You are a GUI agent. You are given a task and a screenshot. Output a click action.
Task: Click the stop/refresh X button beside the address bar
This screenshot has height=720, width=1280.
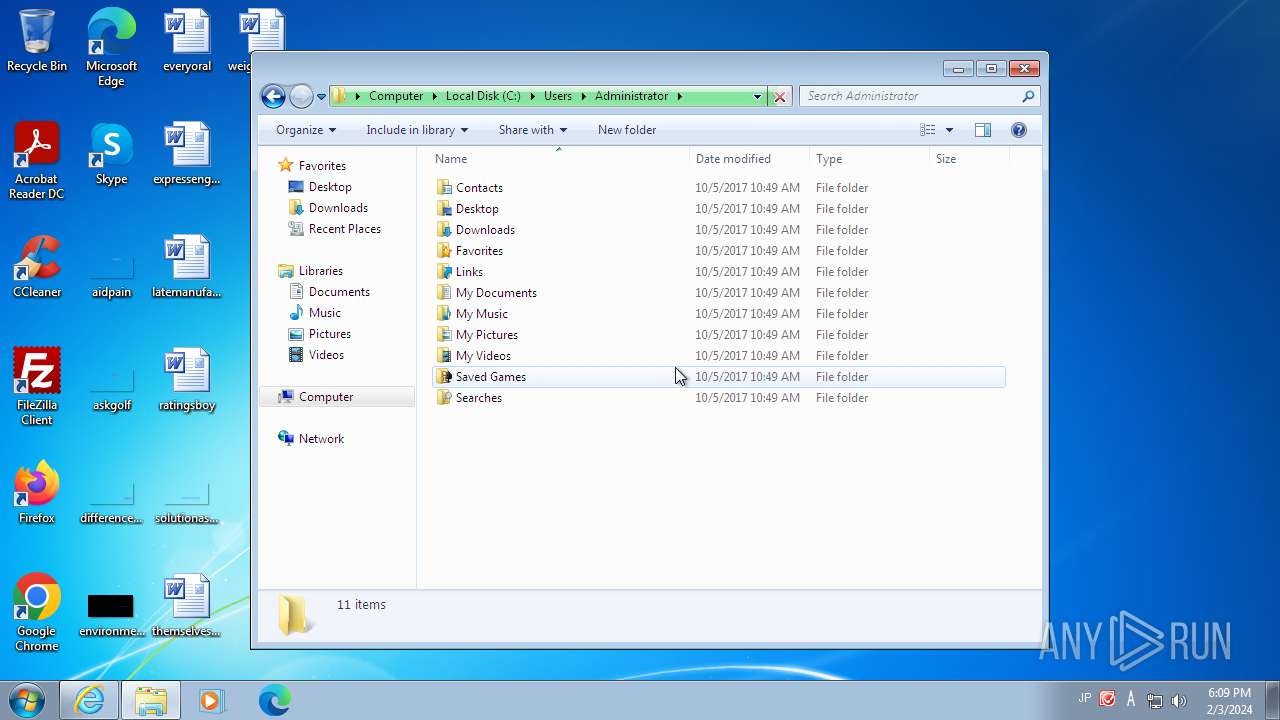pyautogui.click(x=780, y=97)
